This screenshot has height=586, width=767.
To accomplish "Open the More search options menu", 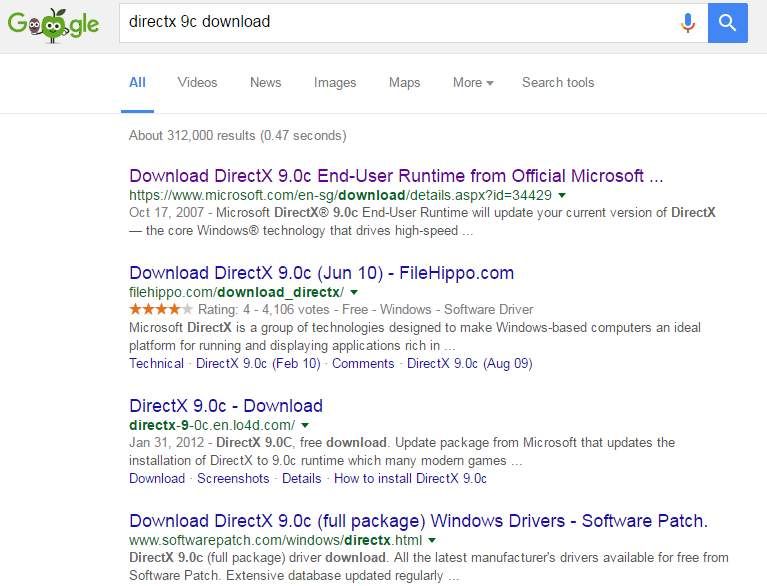I will (473, 82).
